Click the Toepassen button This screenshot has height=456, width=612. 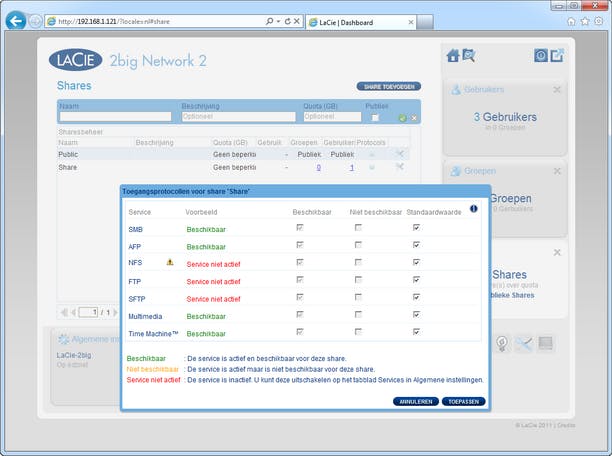point(463,402)
